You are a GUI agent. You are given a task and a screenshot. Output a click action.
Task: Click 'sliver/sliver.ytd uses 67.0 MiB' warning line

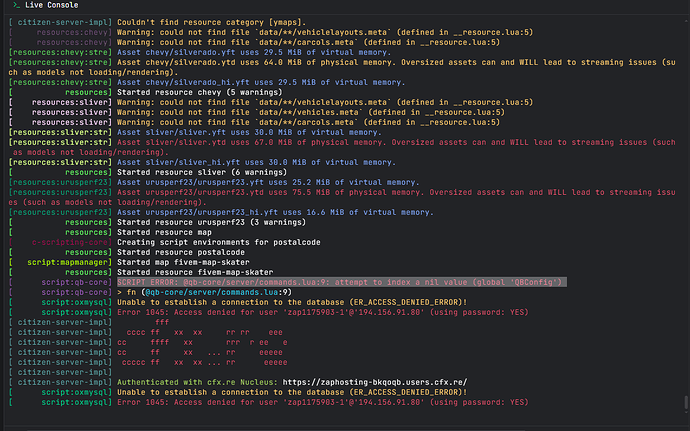(342, 147)
